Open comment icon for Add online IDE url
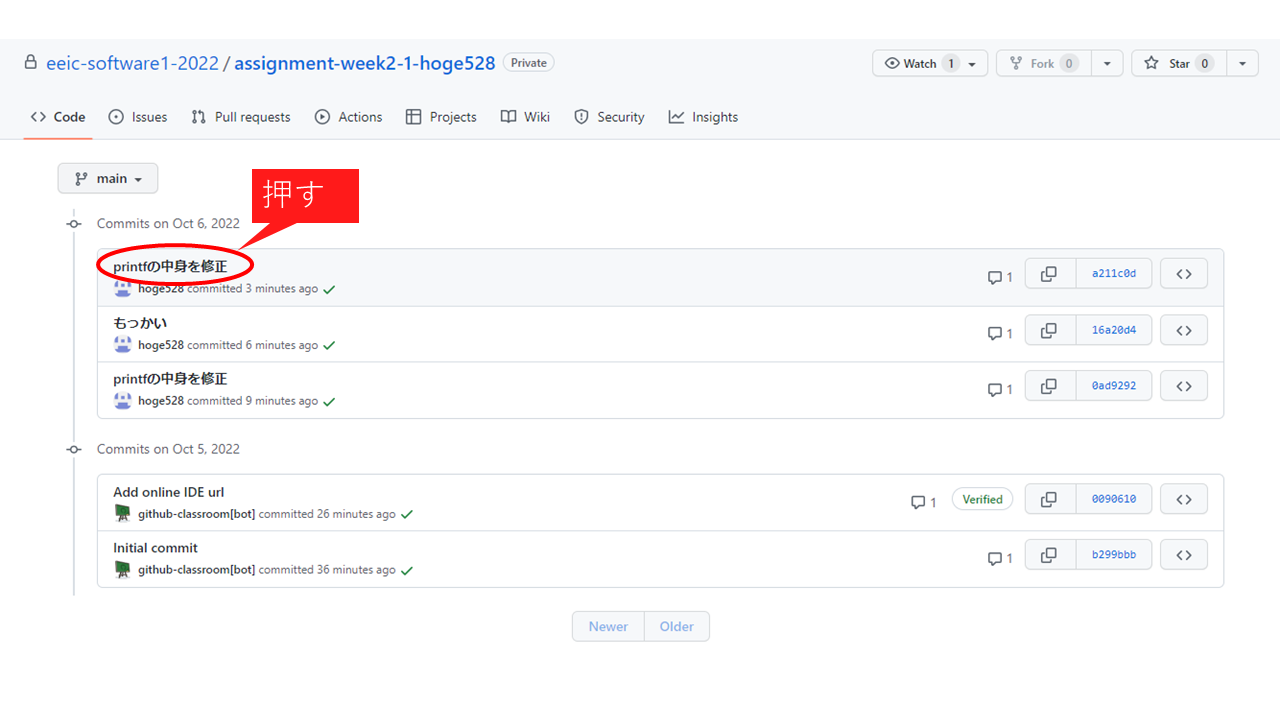Viewport: 1280px width, 720px height. pyautogui.click(x=923, y=502)
